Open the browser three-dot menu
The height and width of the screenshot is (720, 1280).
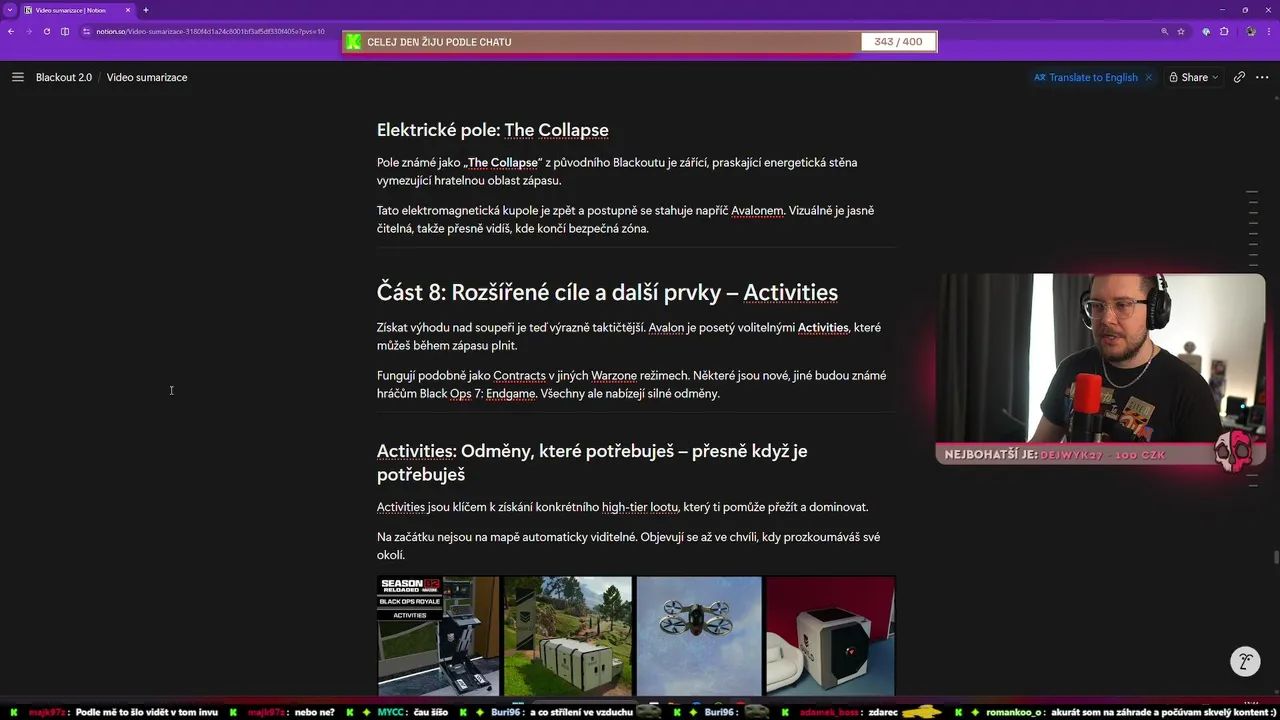pyautogui.click(x=1270, y=31)
